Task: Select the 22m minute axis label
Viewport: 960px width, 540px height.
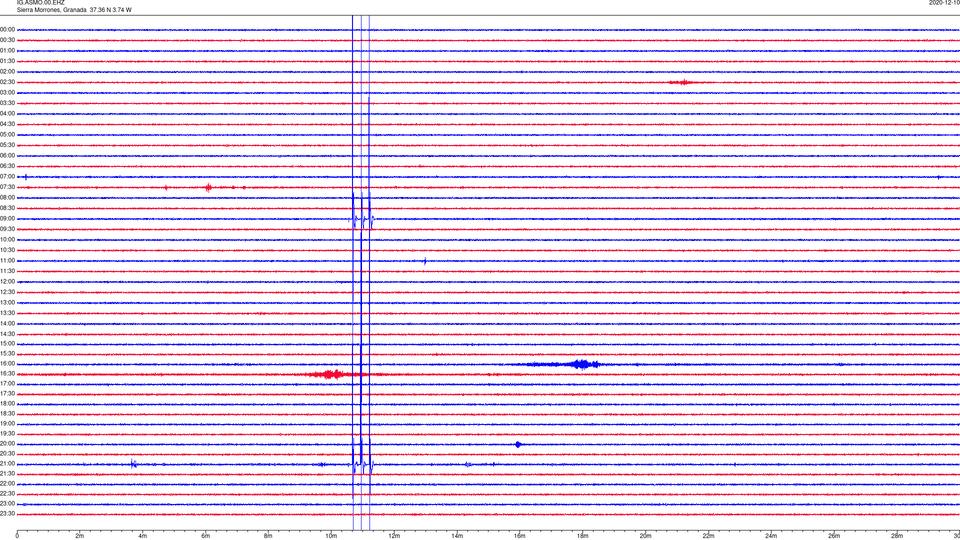Action: click(x=708, y=536)
